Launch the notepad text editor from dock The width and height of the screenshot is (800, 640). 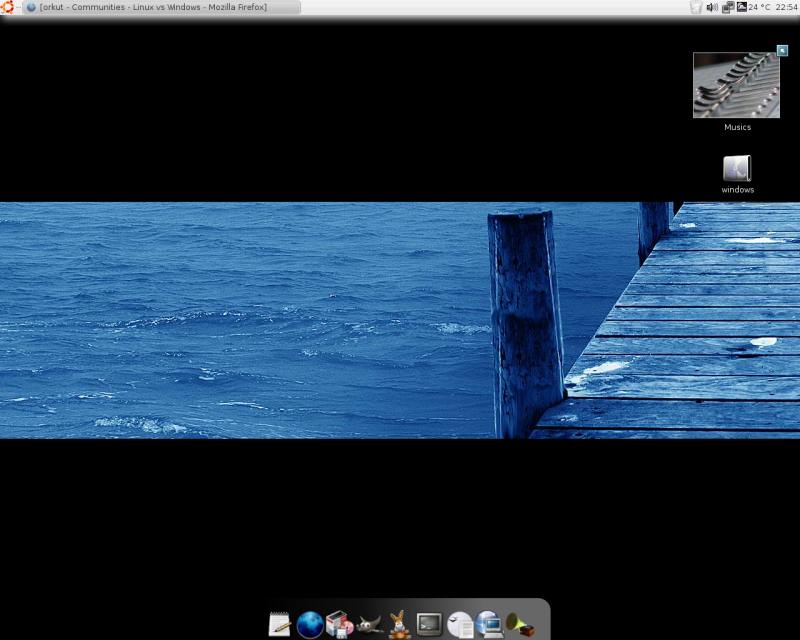click(x=279, y=624)
